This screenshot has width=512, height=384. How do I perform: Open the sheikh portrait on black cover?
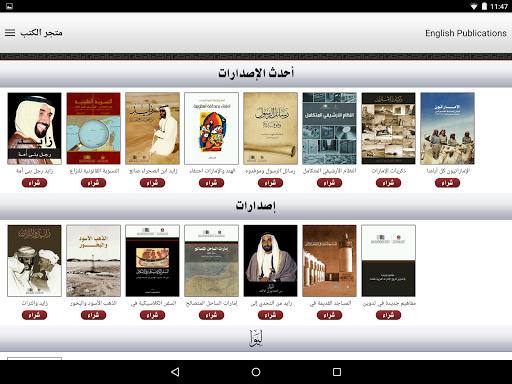(270, 261)
